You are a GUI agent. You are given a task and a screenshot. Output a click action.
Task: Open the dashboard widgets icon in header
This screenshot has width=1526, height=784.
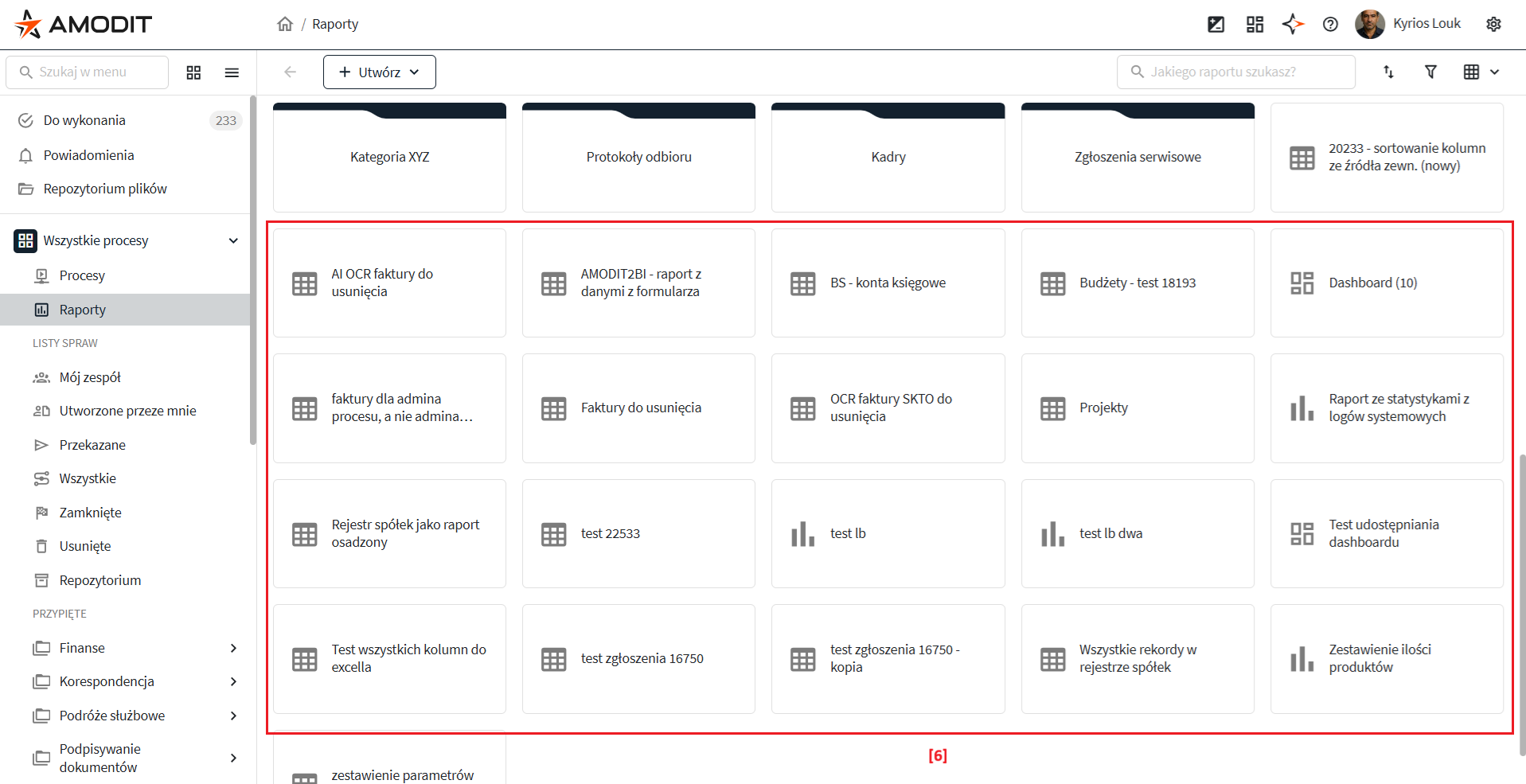(1255, 24)
